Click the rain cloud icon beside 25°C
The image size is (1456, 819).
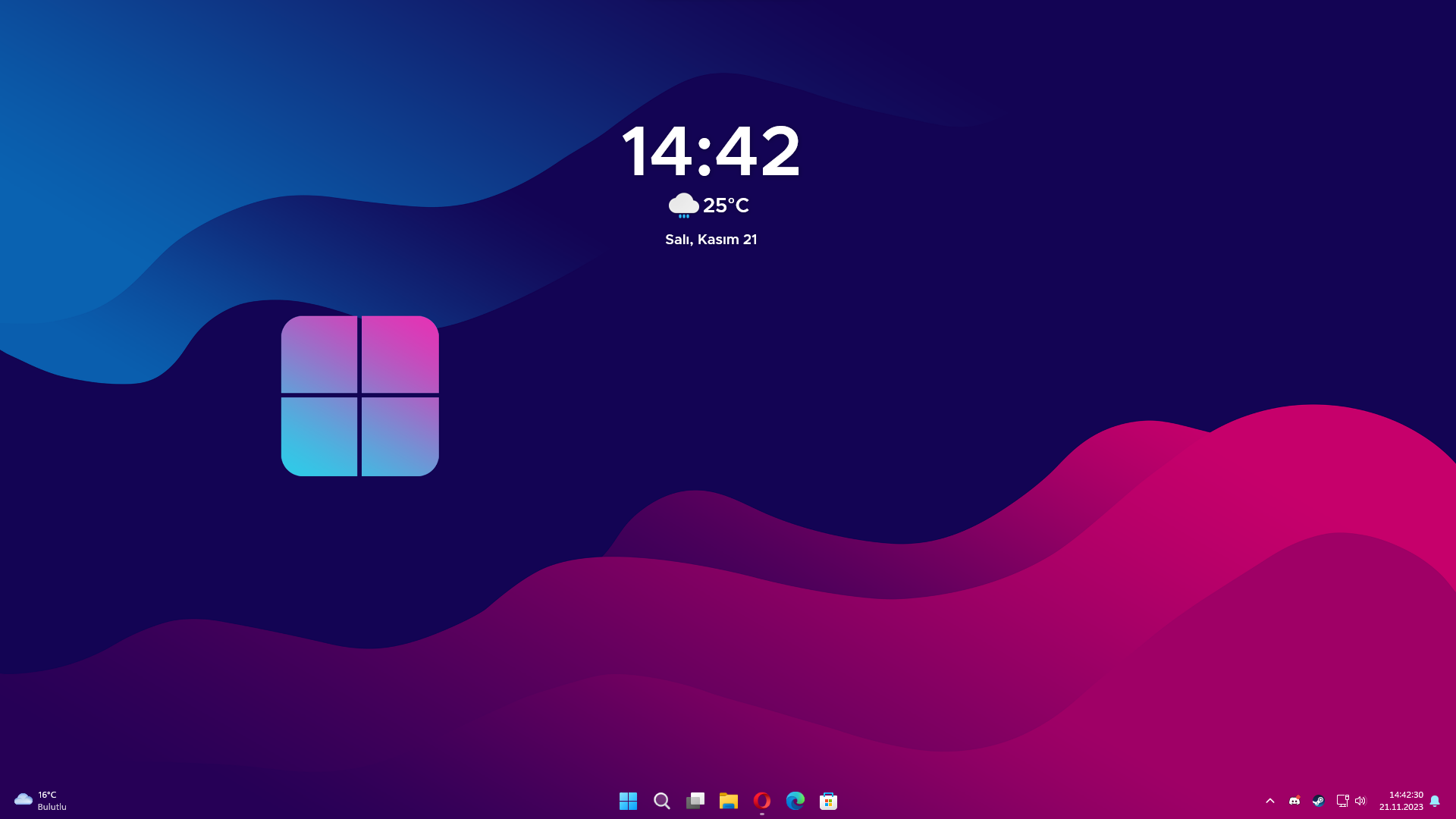pyautogui.click(x=683, y=205)
